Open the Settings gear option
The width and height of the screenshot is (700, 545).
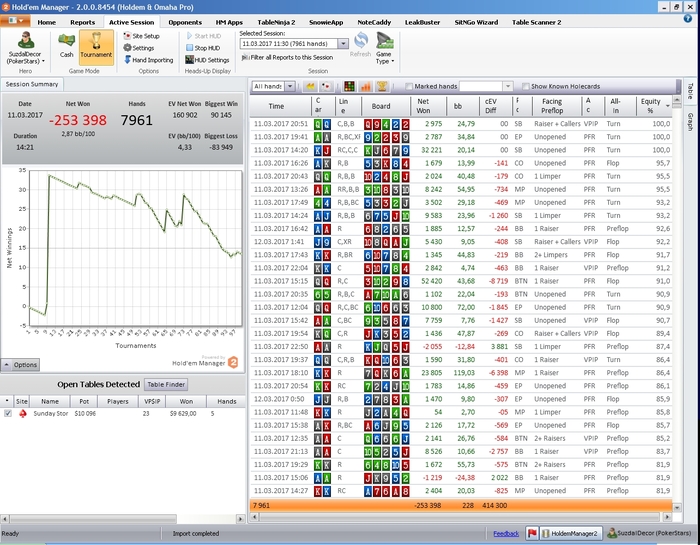point(139,48)
